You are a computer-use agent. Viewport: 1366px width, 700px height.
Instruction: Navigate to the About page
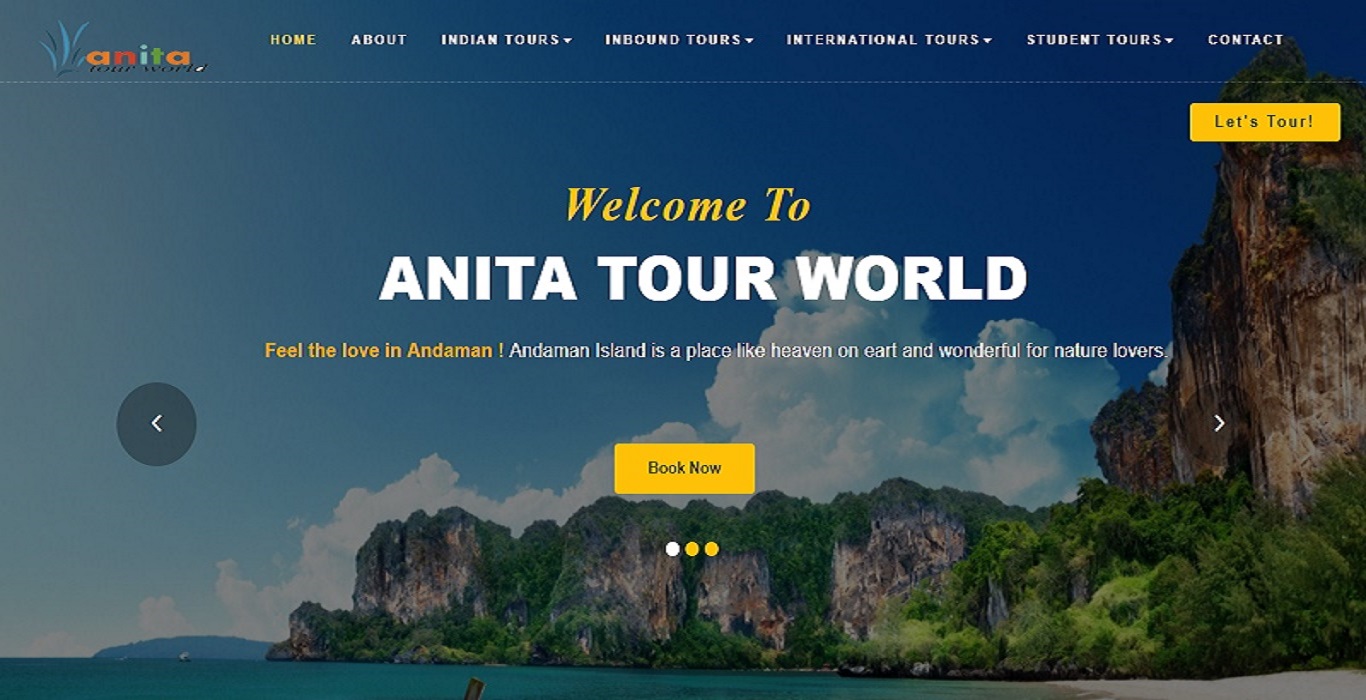379,40
